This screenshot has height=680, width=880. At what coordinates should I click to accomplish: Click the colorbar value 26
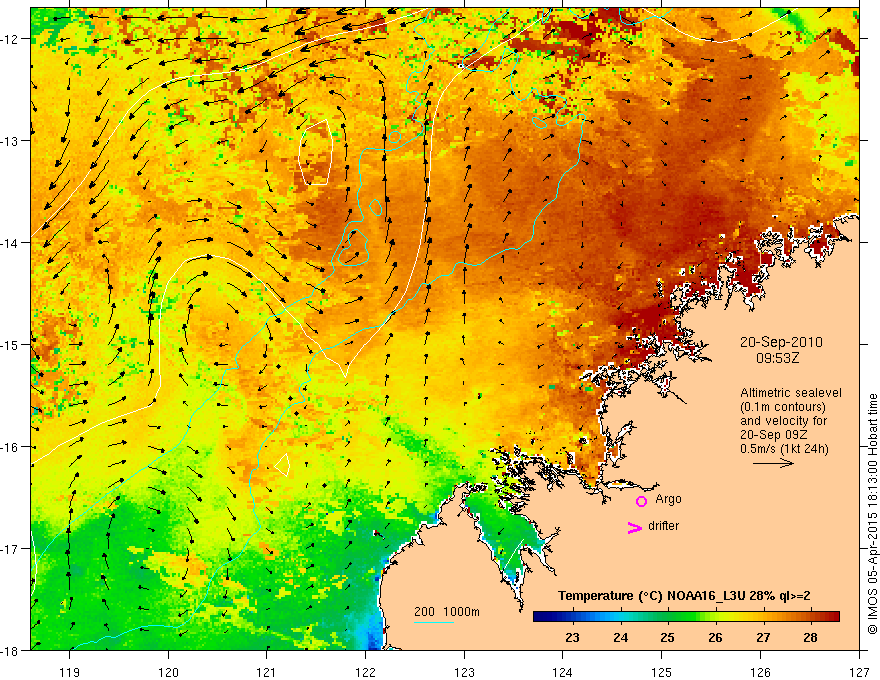715,638
